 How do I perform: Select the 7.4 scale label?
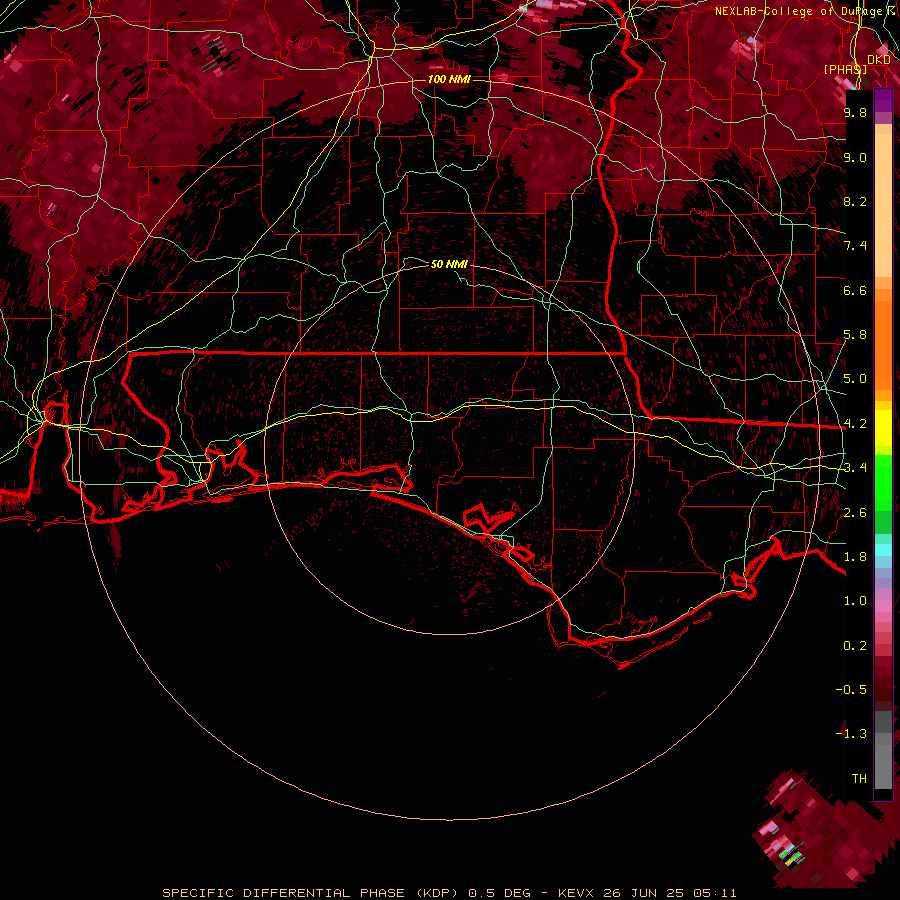click(x=855, y=246)
